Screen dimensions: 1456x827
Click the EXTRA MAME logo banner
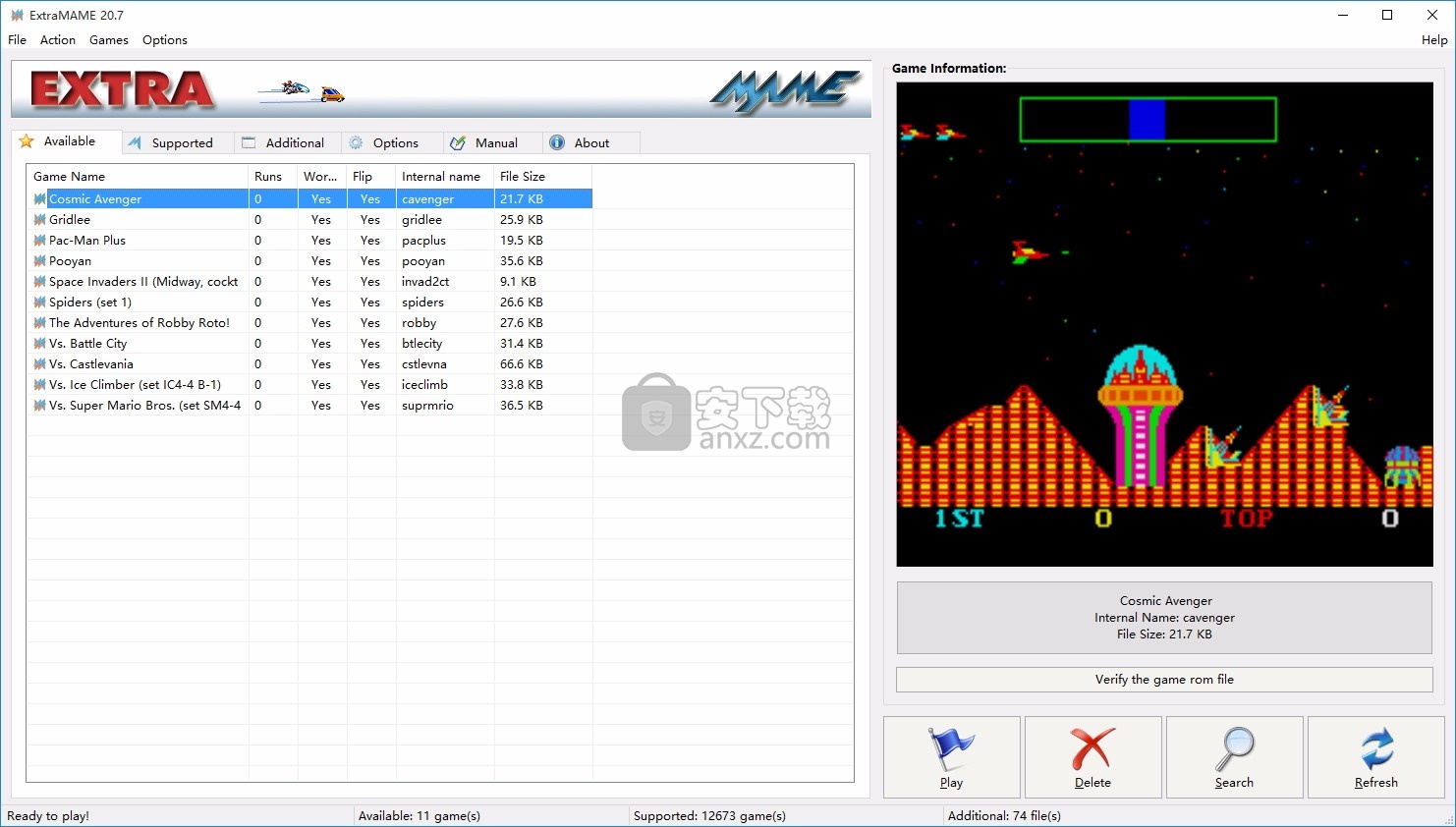[x=441, y=90]
